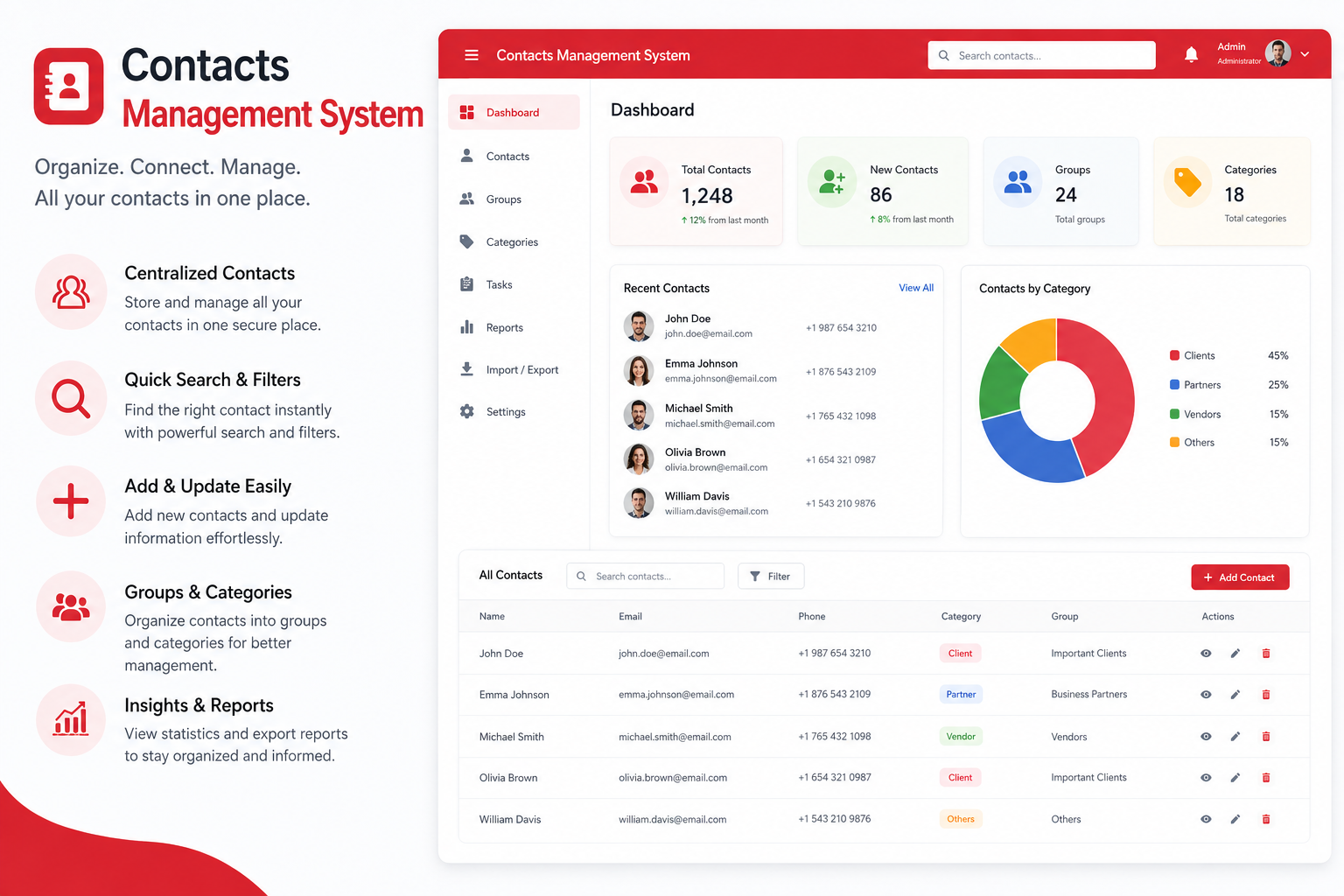
Task: Edit William Davis's contact with pencil icon
Action: (1235, 819)
